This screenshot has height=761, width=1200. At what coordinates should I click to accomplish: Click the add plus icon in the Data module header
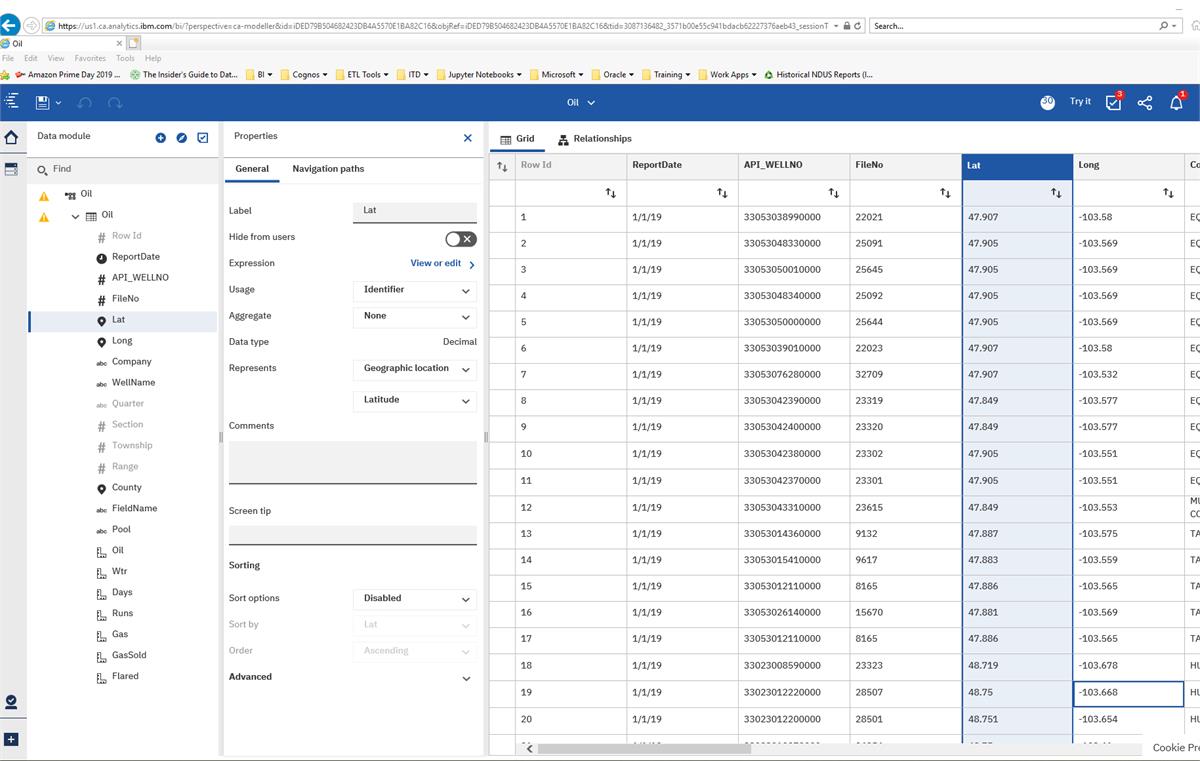point(160,138)
